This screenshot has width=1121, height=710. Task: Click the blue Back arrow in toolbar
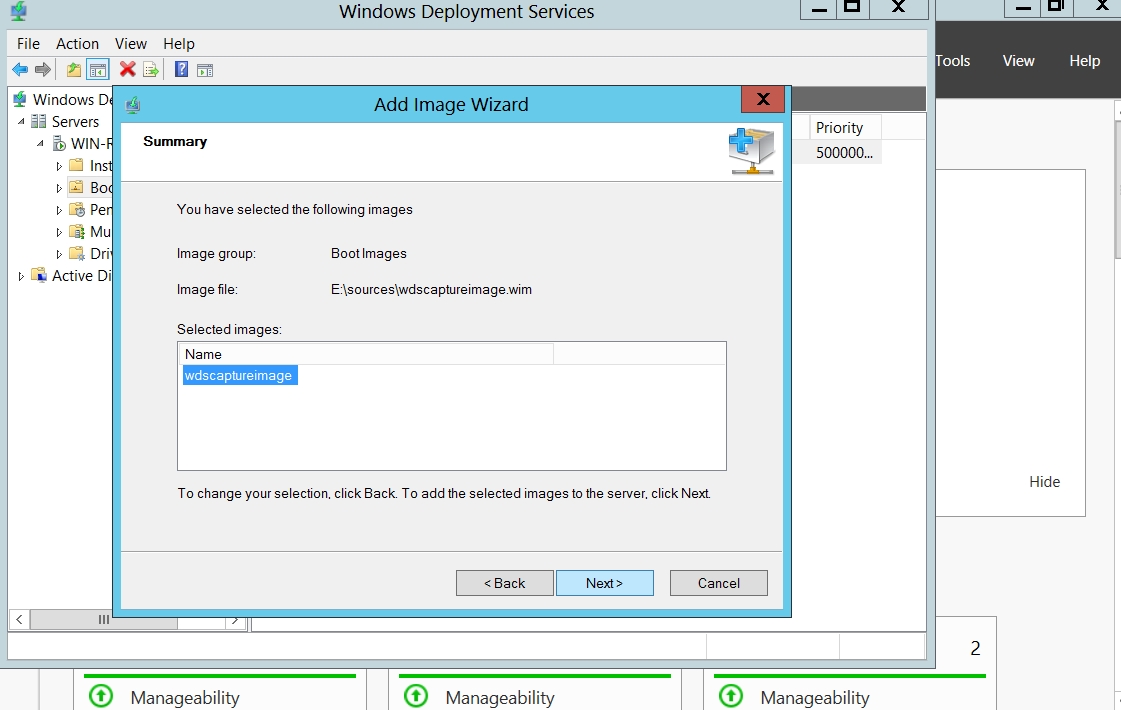pos(19,69)
